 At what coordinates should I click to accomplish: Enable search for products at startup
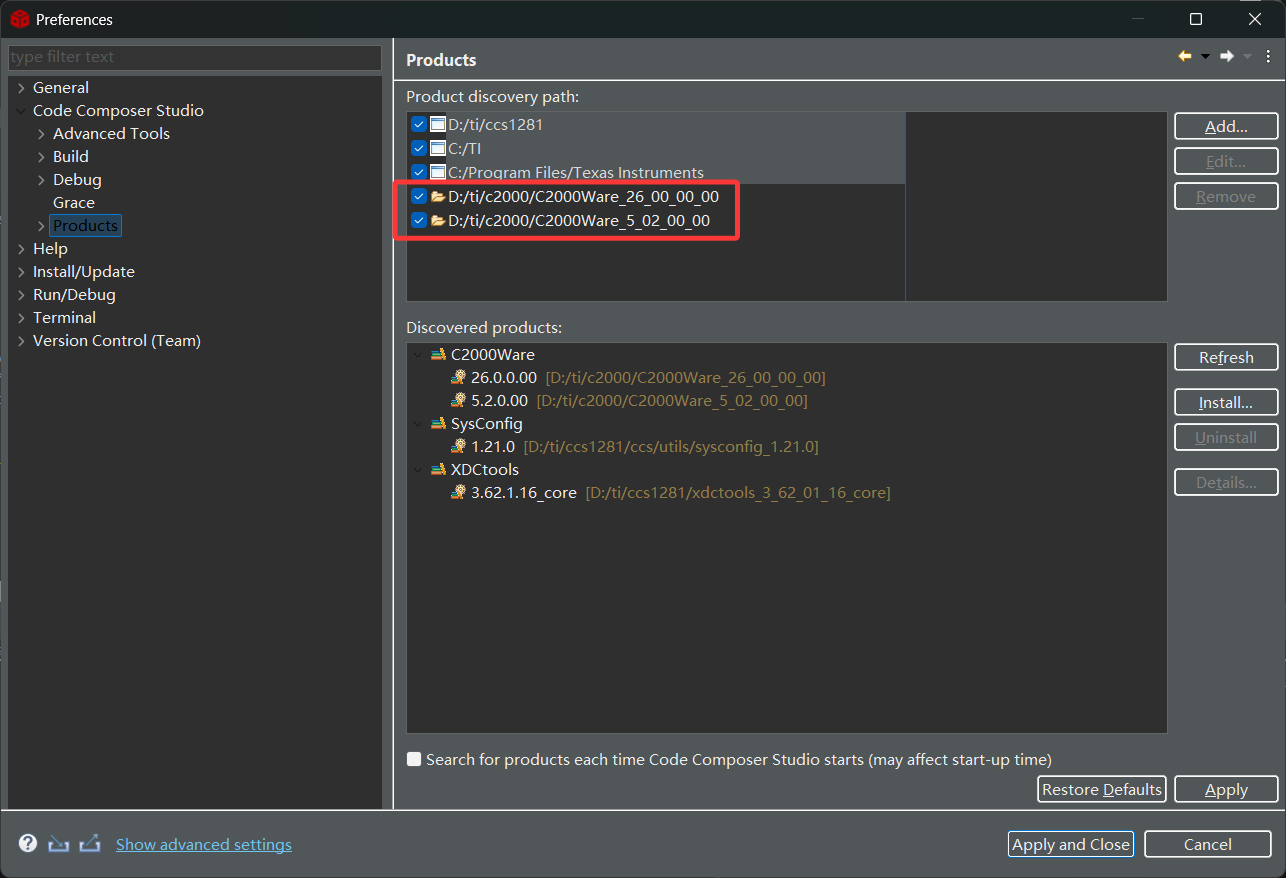[414, 760]
